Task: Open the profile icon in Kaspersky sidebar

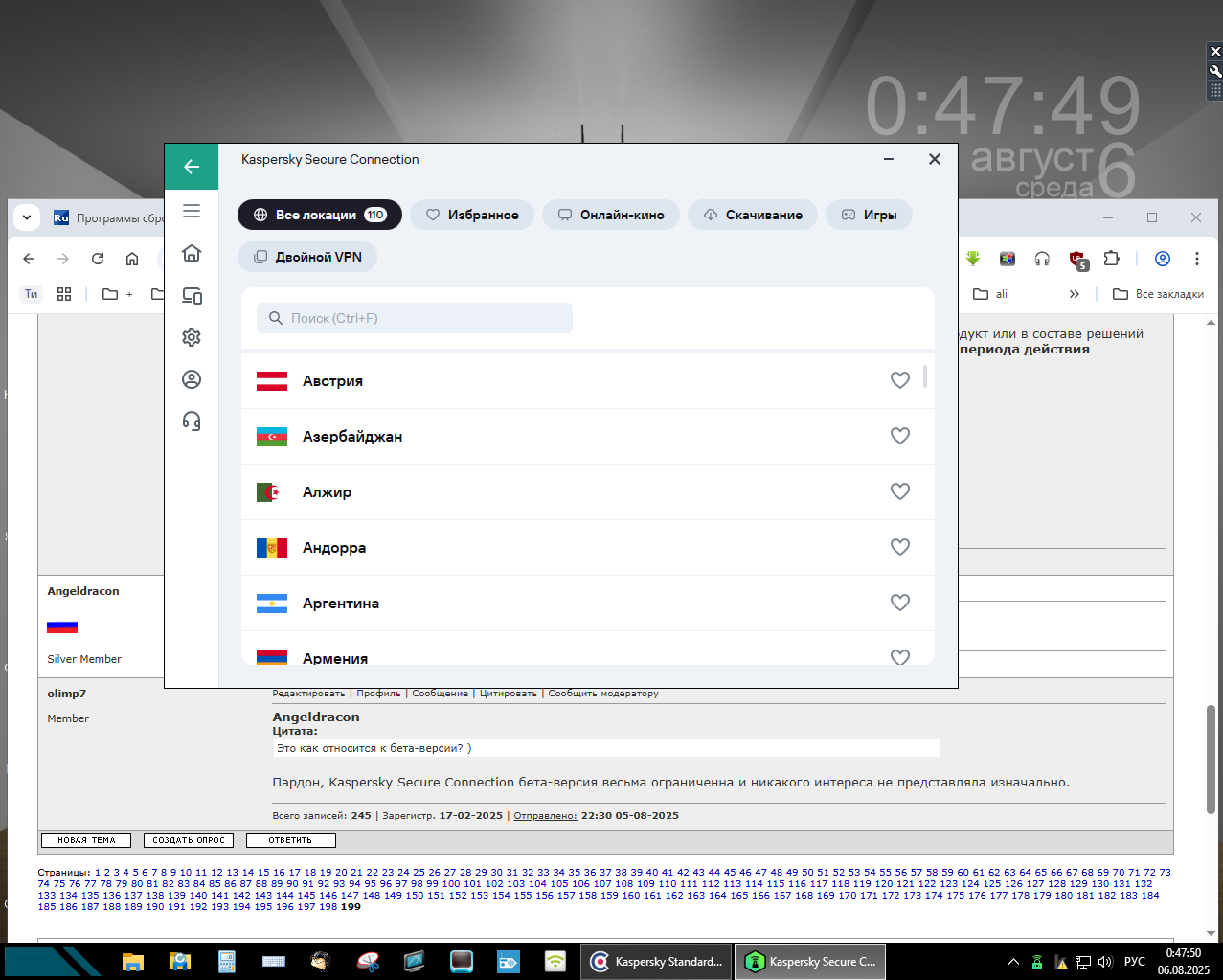Action: click(x=192, y=379)
